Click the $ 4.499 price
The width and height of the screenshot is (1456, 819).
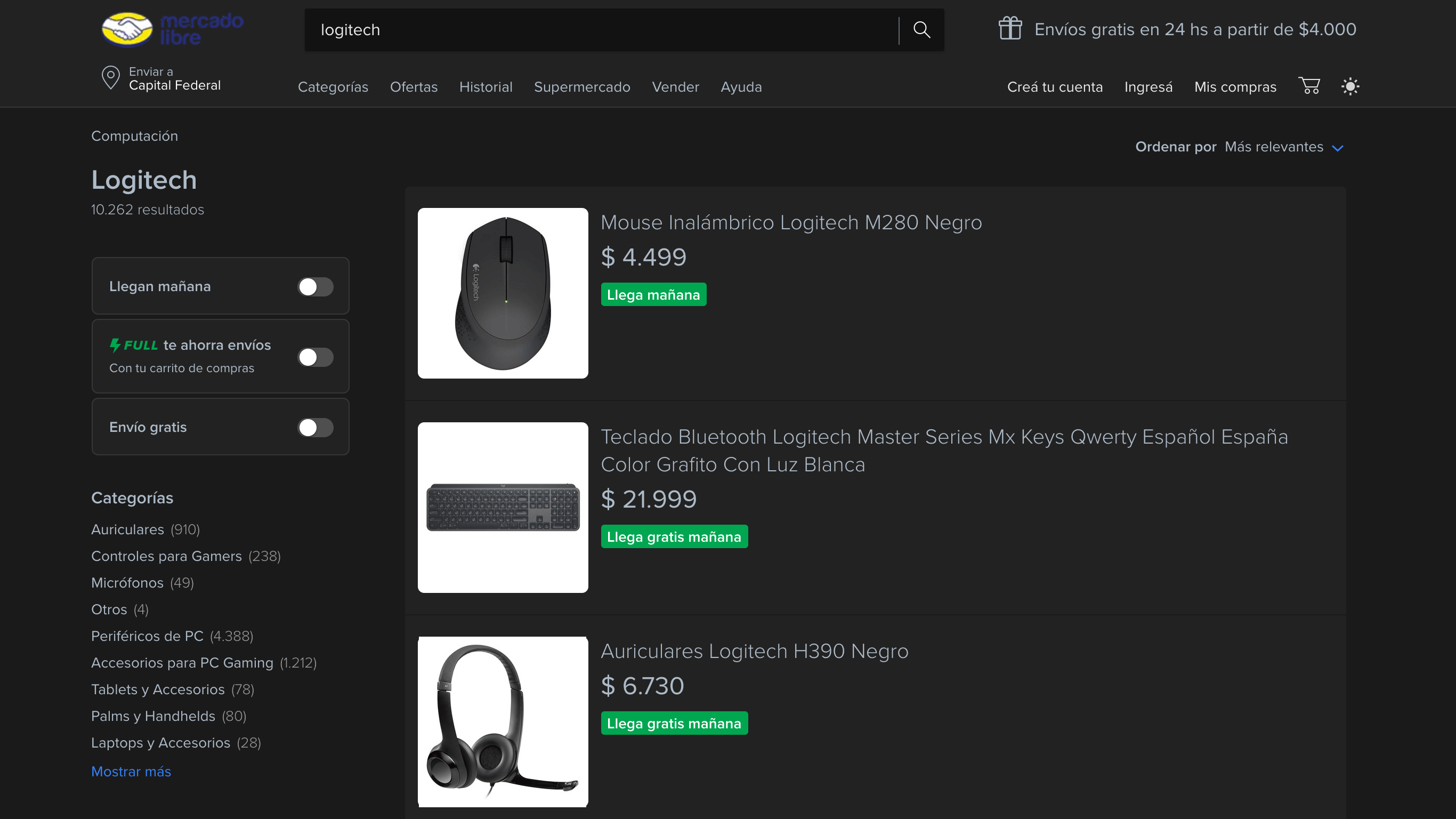coord(643,257)
